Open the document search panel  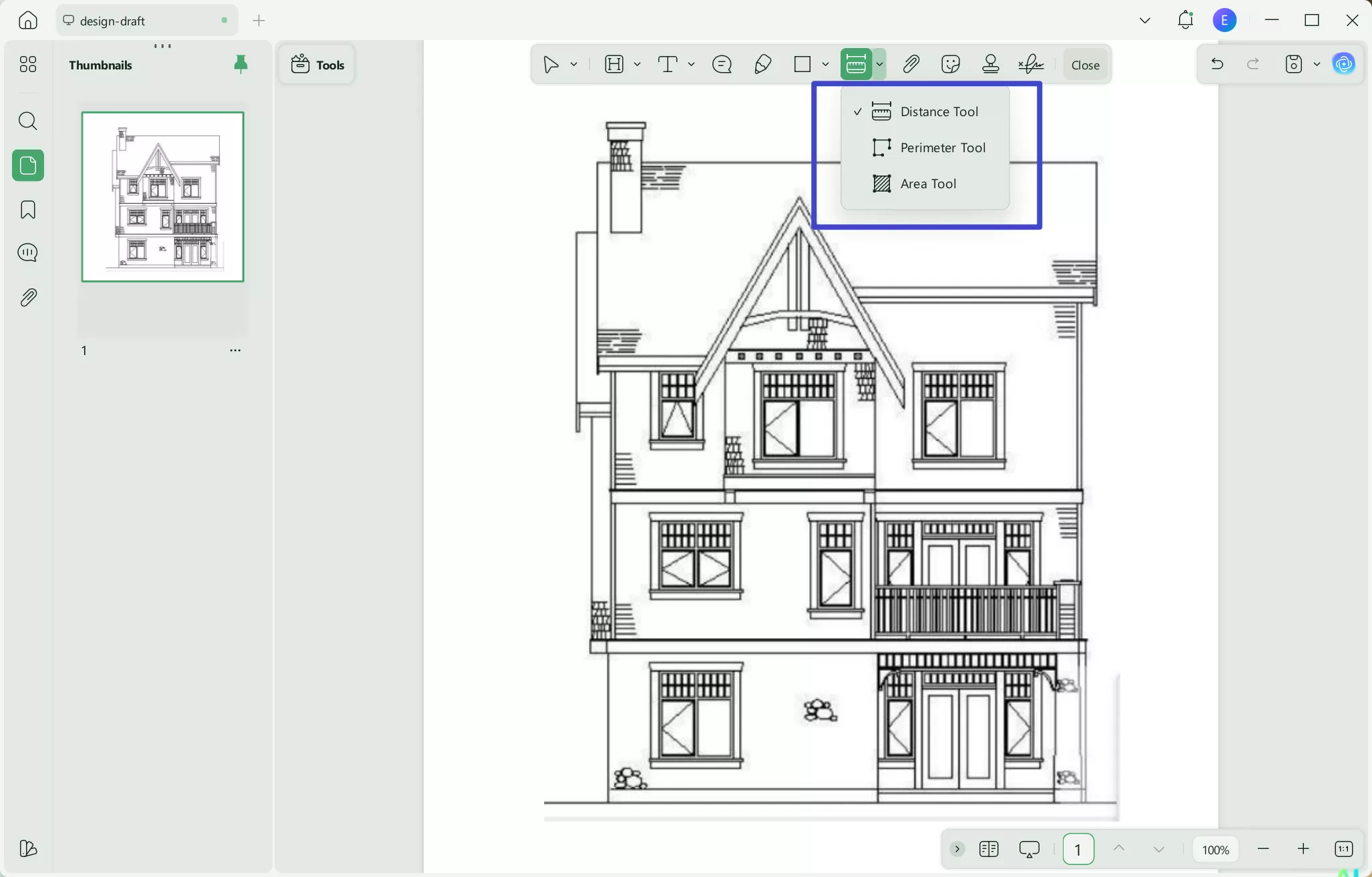27,121
